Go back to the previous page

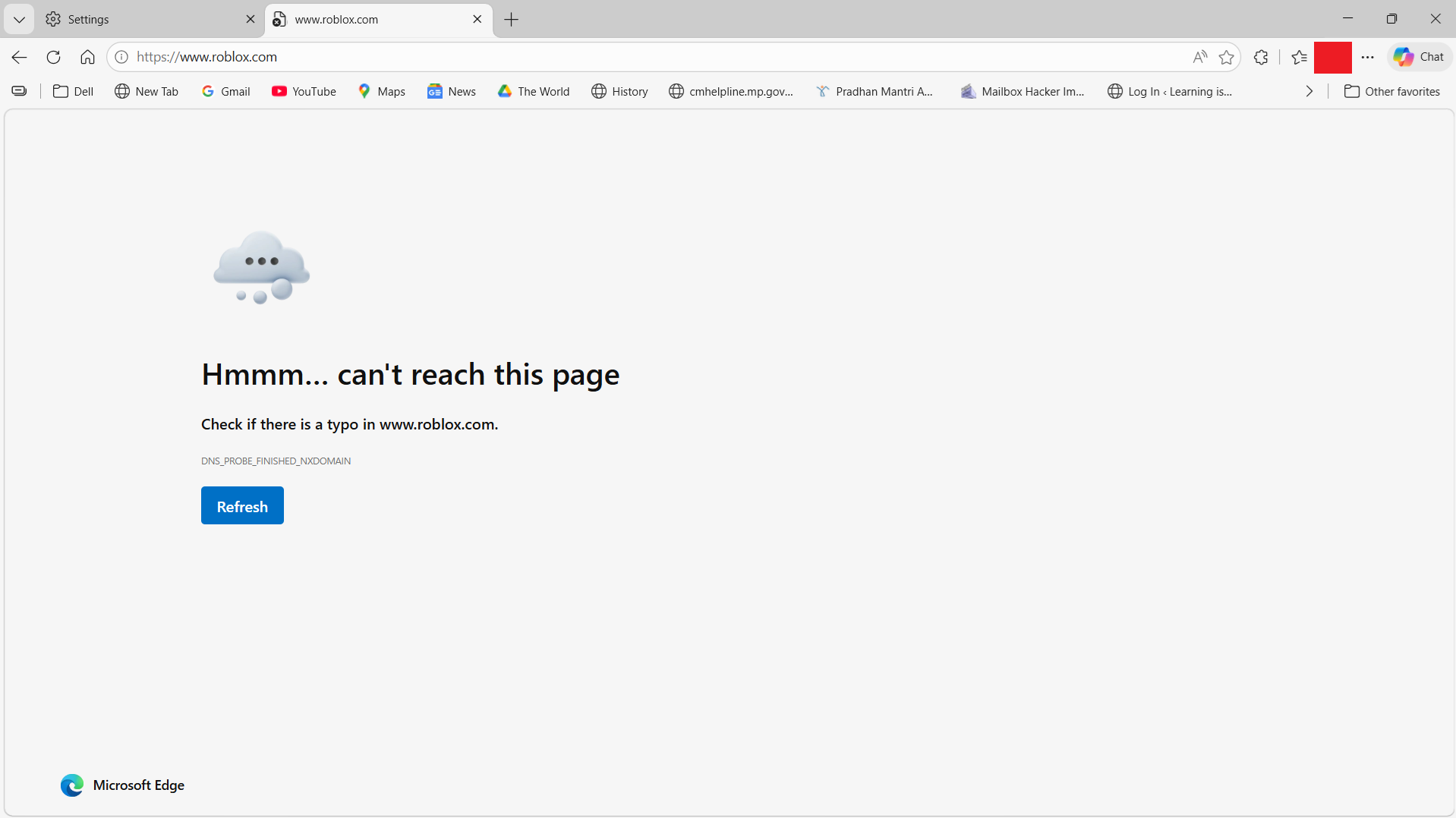point(19,57)
